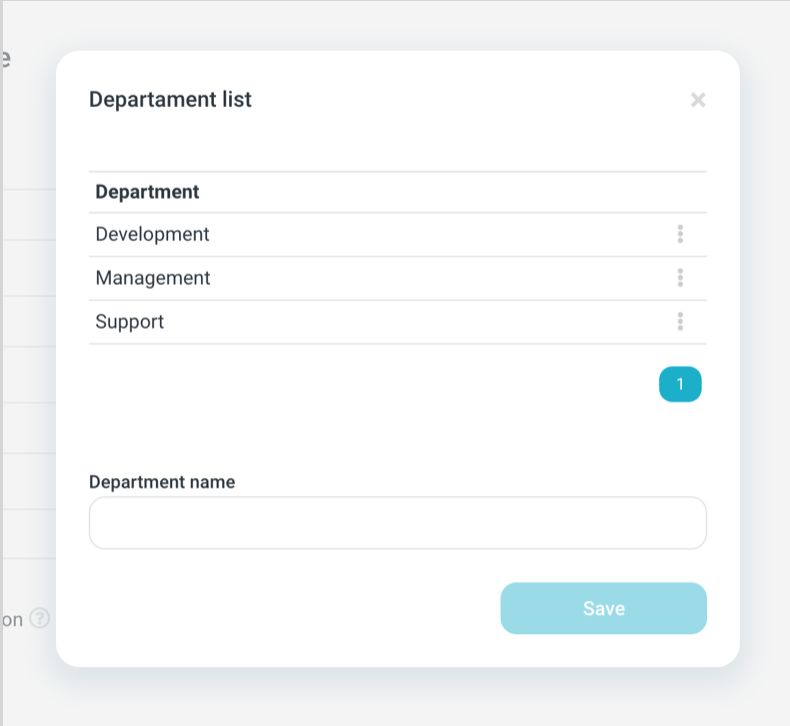Select the Development department entry
The image size is (790, 726).
click(x=153, y=234)
